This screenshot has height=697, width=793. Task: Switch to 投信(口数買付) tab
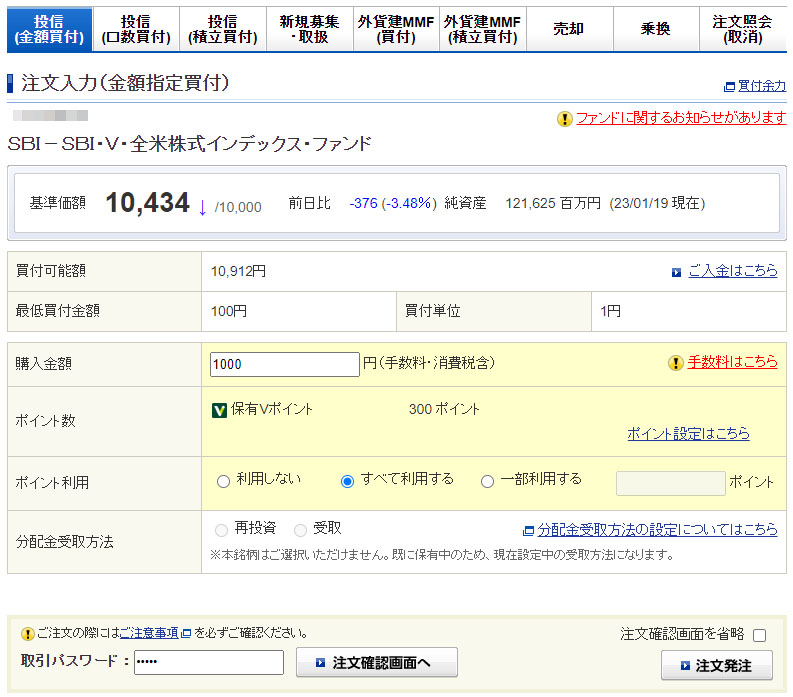click(x=135, y=30)
